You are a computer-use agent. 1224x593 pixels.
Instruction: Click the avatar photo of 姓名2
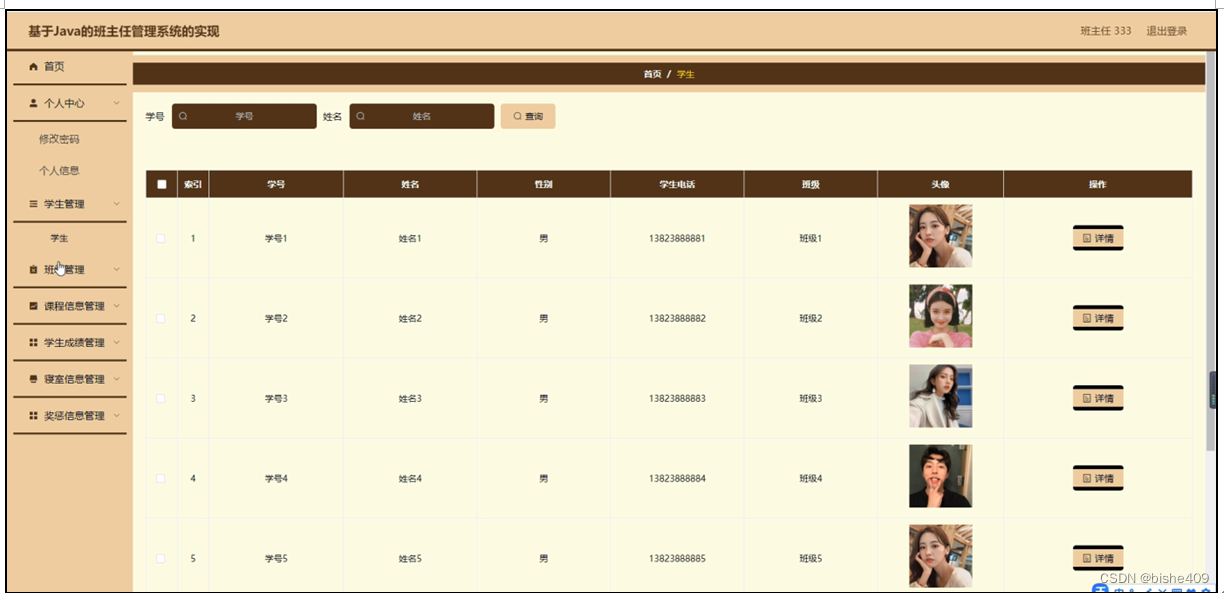pos(940,316)
